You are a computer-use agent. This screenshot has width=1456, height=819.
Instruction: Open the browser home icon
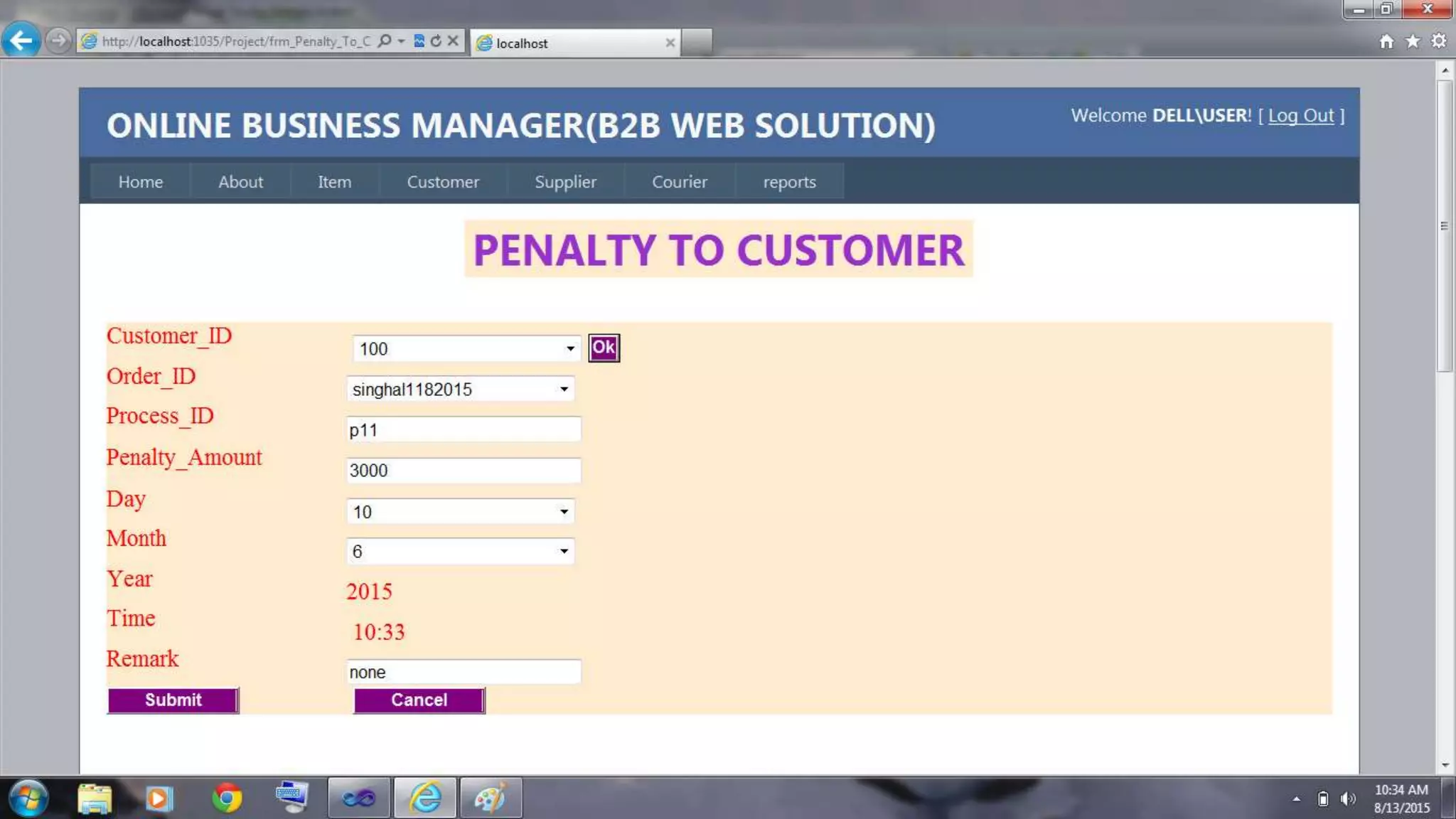coord(1386,41)
